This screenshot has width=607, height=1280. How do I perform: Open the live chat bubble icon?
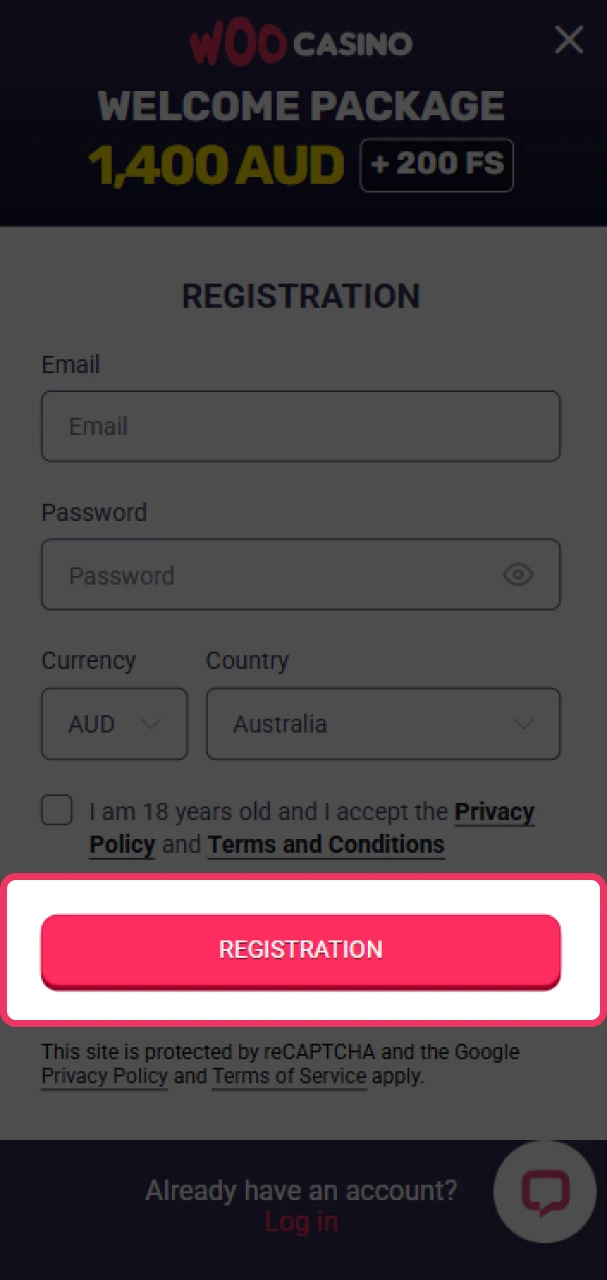[545, 1191]
